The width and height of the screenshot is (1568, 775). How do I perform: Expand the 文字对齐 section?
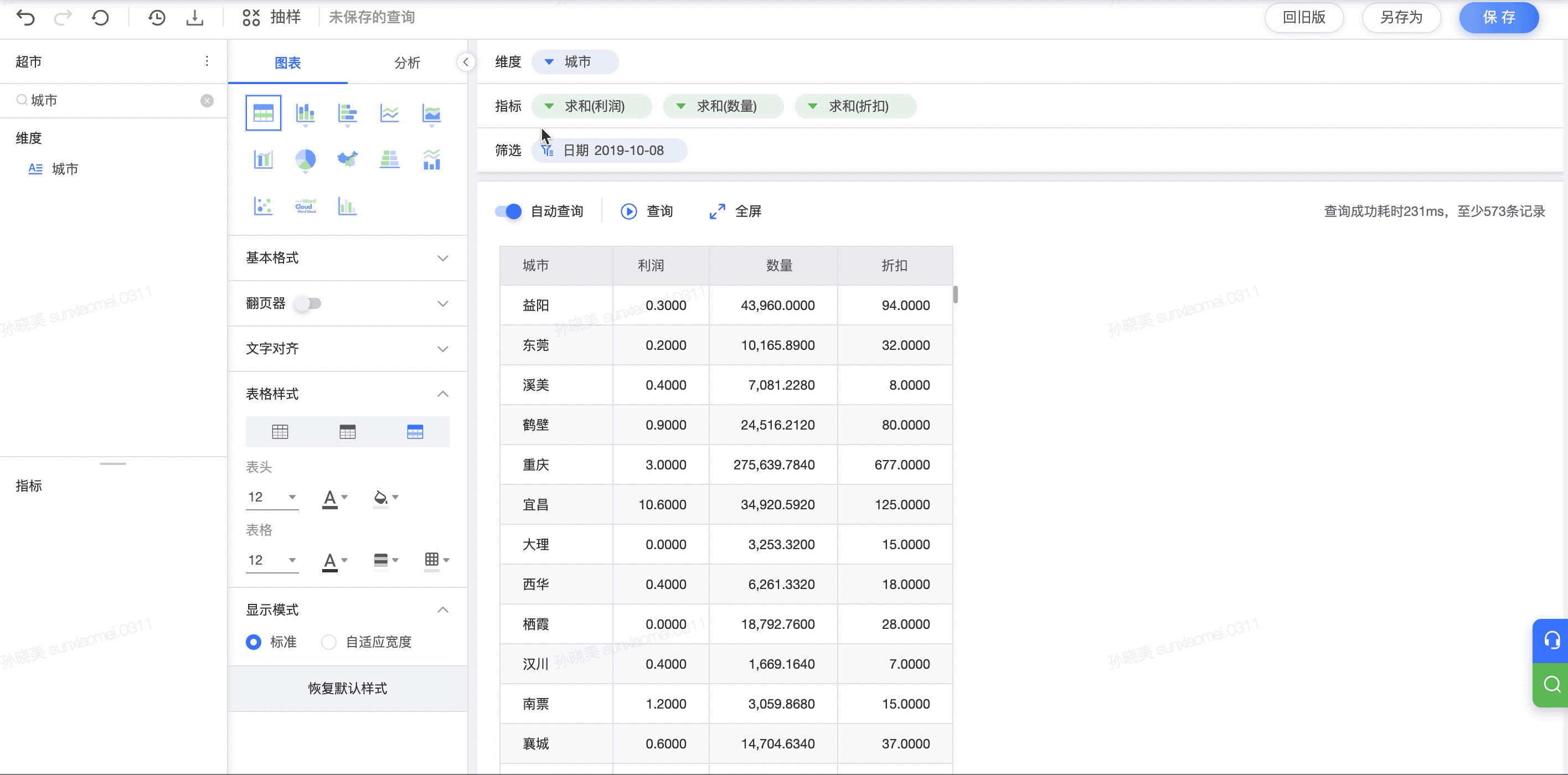(443, 349)
